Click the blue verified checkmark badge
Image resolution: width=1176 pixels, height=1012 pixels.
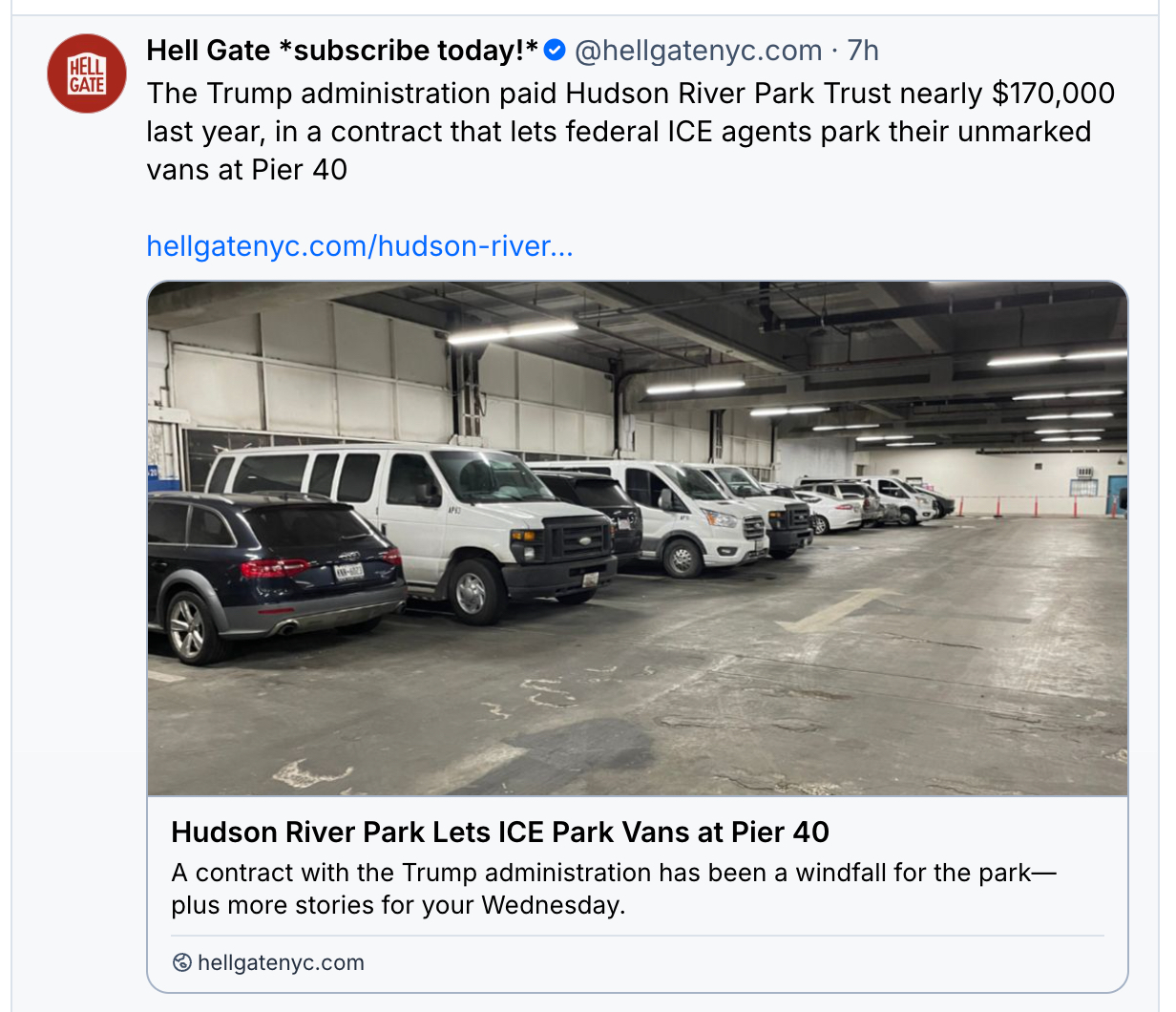[x=555, y=50]
